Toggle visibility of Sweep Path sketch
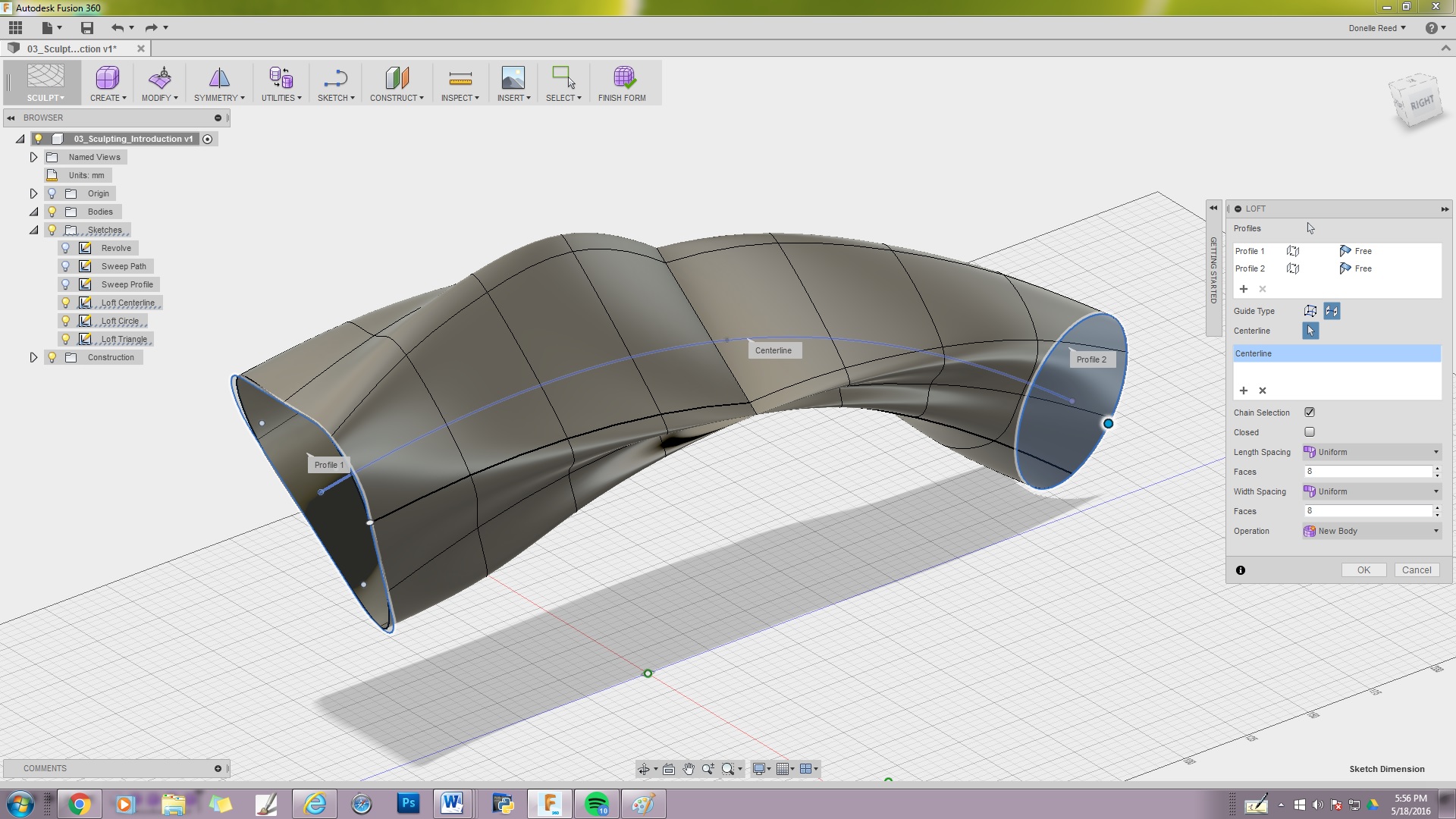 [x=66, y=266]
